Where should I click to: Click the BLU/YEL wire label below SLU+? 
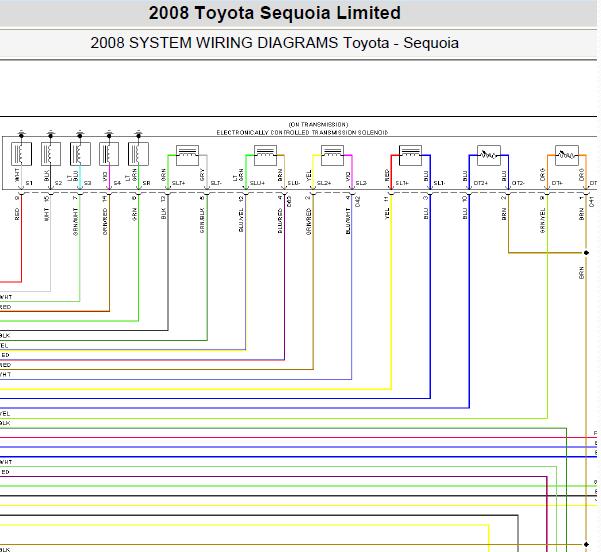[241, 220]
